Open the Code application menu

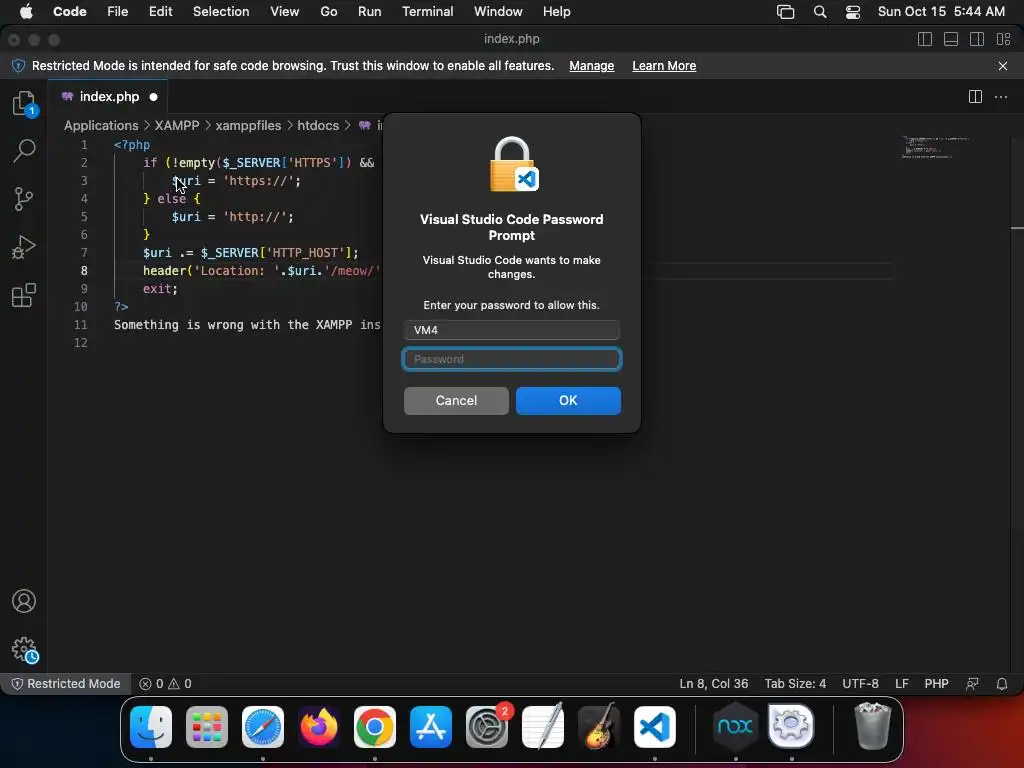(x=69, y=12)
